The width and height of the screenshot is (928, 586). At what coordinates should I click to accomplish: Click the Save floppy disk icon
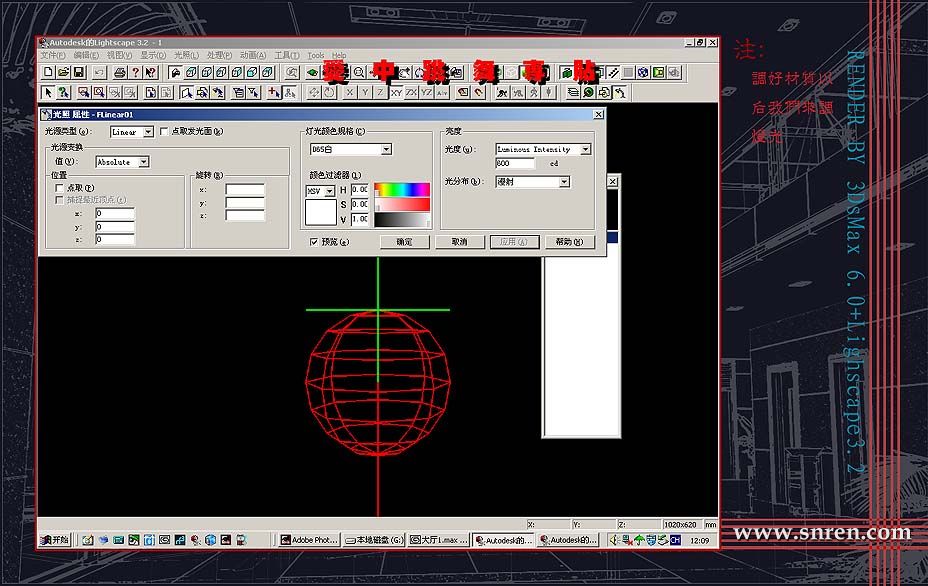coord(79,72)
